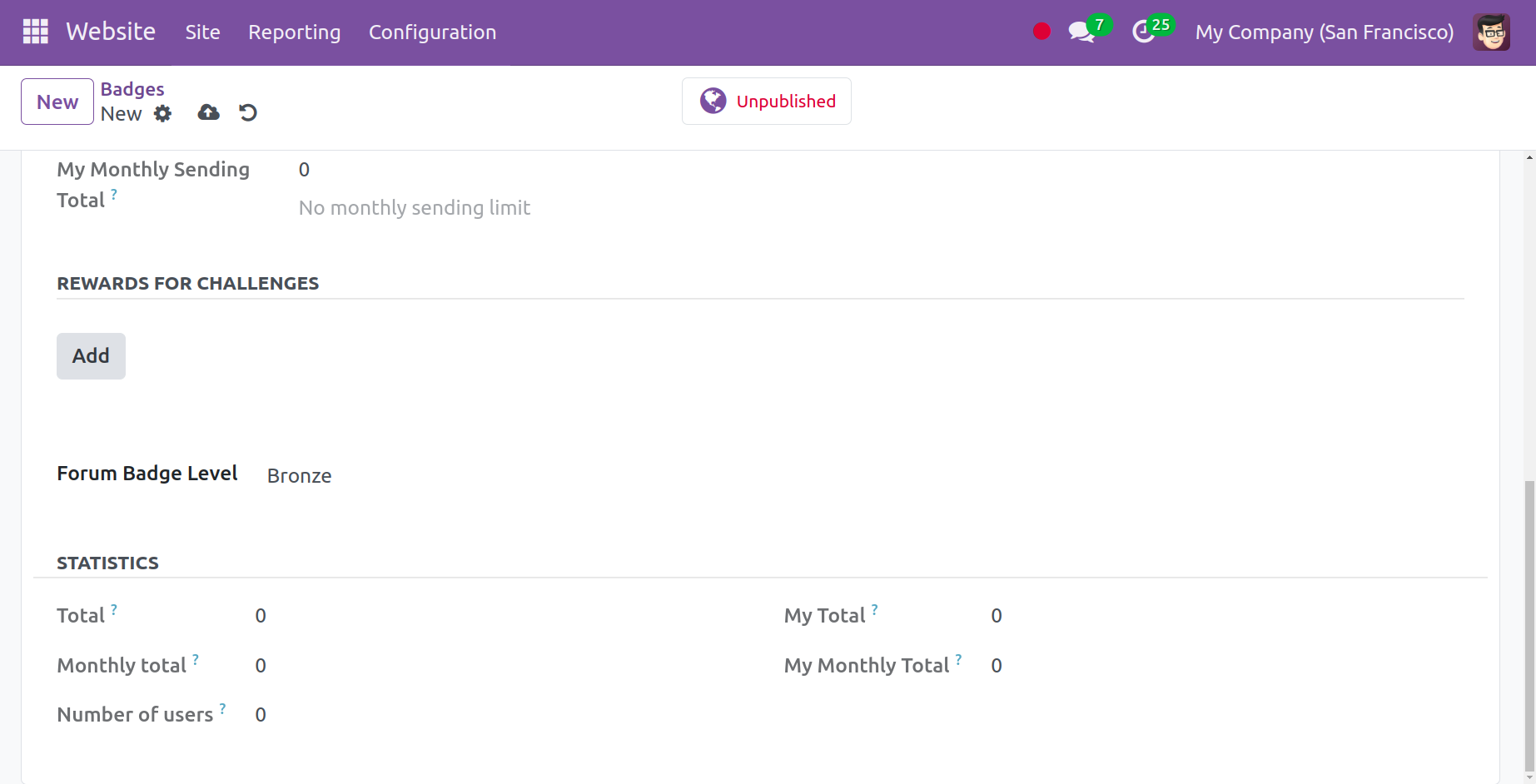Open the company switcher My Company
Screen dimensions: 1536x784
click(1324, 32)
